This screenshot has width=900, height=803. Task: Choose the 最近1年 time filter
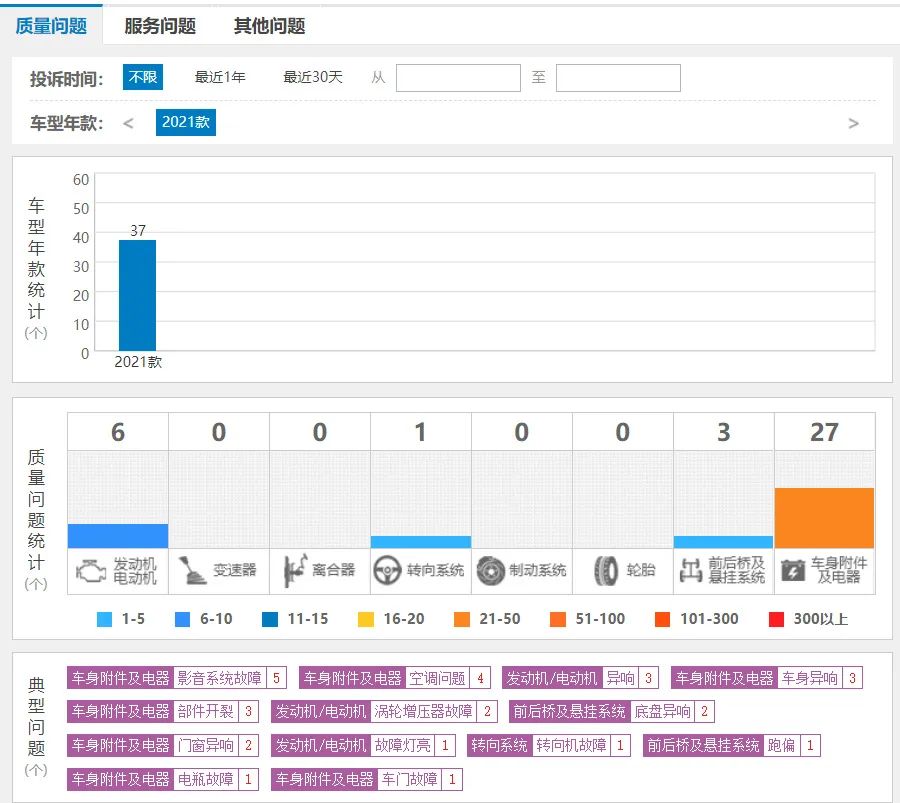220,77
